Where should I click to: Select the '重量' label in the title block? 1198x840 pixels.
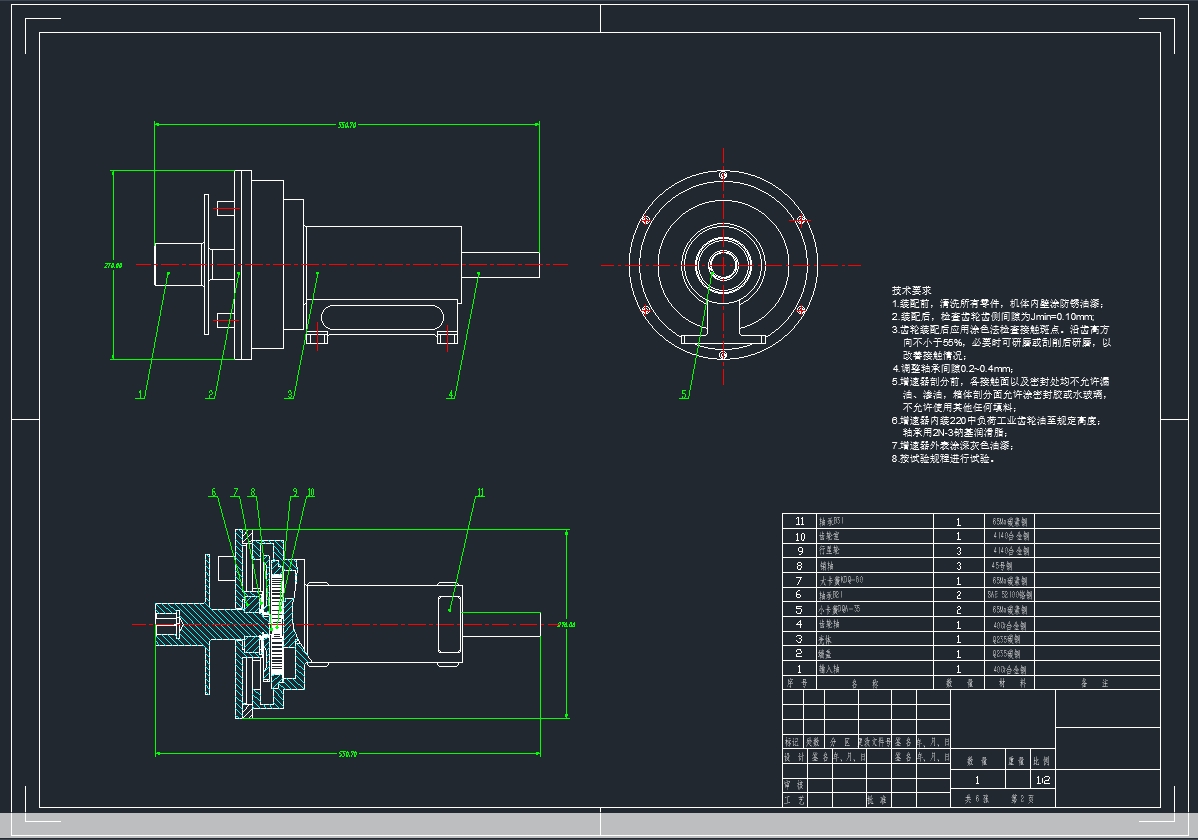tap(1016, 761)
